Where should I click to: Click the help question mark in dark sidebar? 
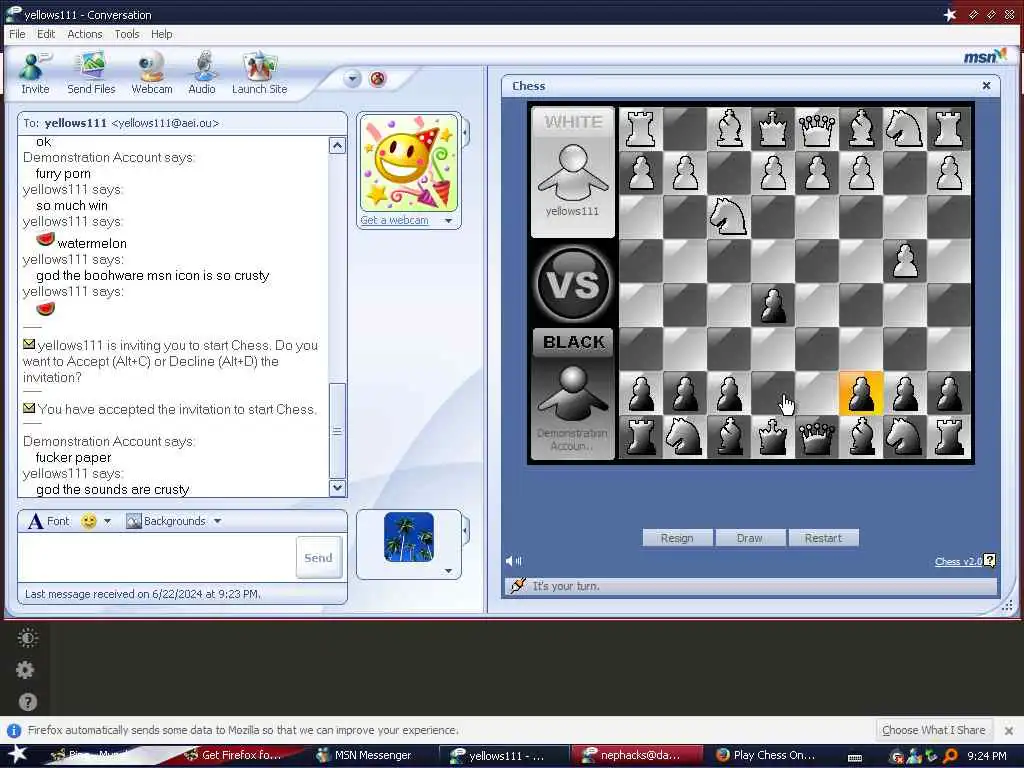point(27,702)
